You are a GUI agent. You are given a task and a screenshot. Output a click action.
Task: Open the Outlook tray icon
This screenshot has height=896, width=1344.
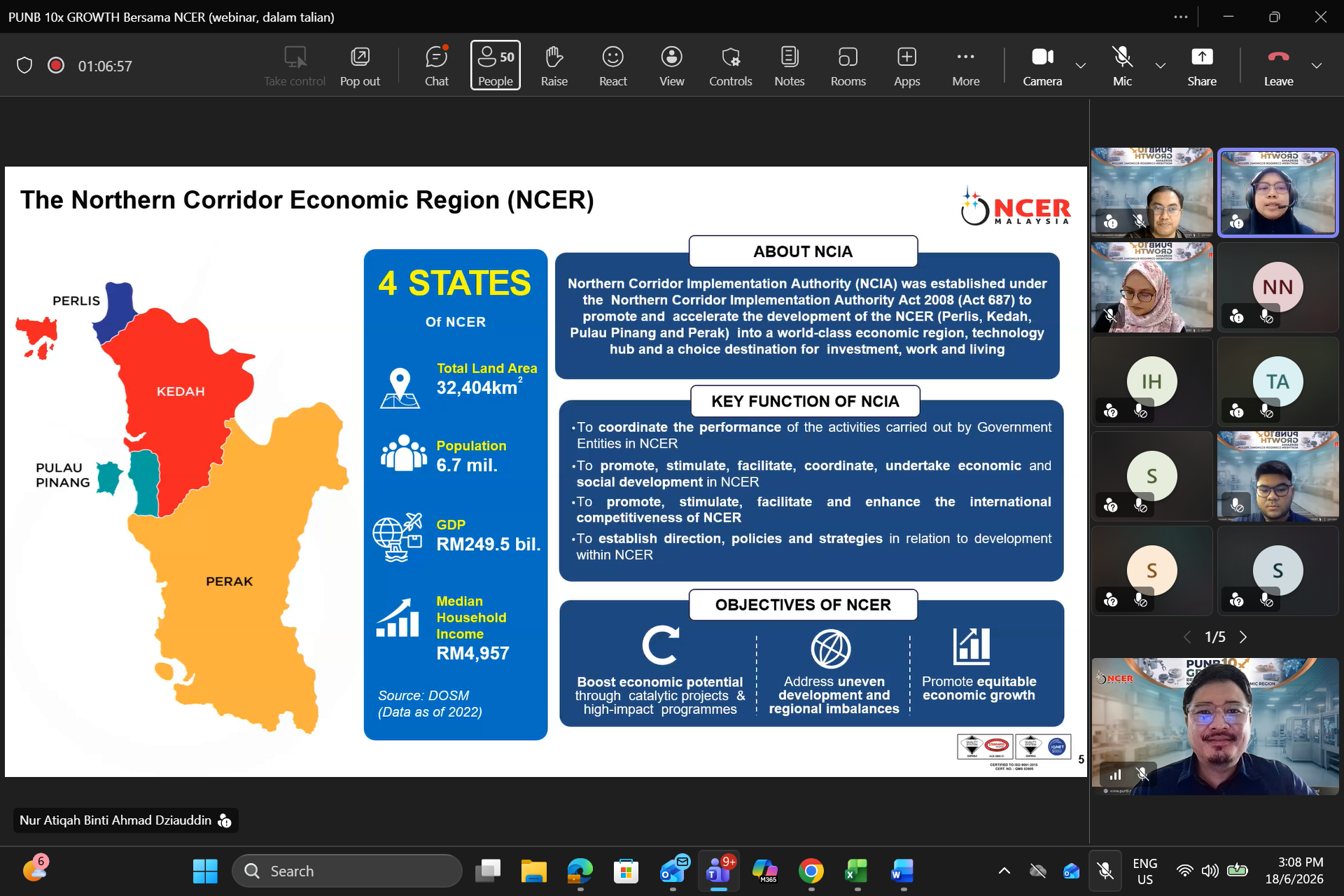1071,871
